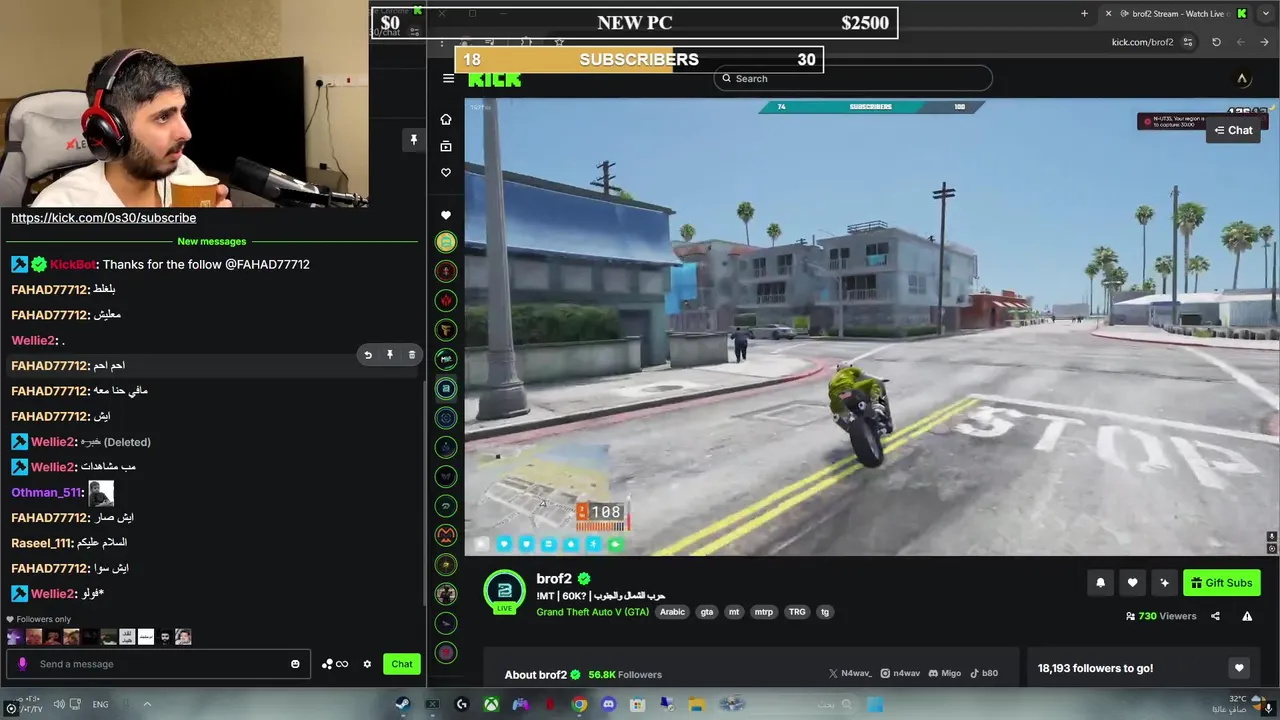Select the Arabic tag
Screen dimensions: 1280x720
coord(672,612)
